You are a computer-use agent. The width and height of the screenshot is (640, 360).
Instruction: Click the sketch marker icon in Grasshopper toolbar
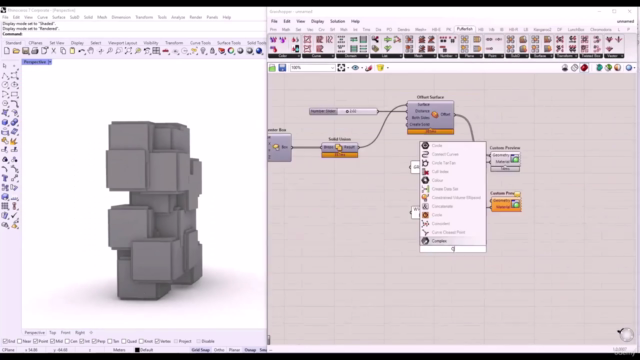[x=369, y=68]
